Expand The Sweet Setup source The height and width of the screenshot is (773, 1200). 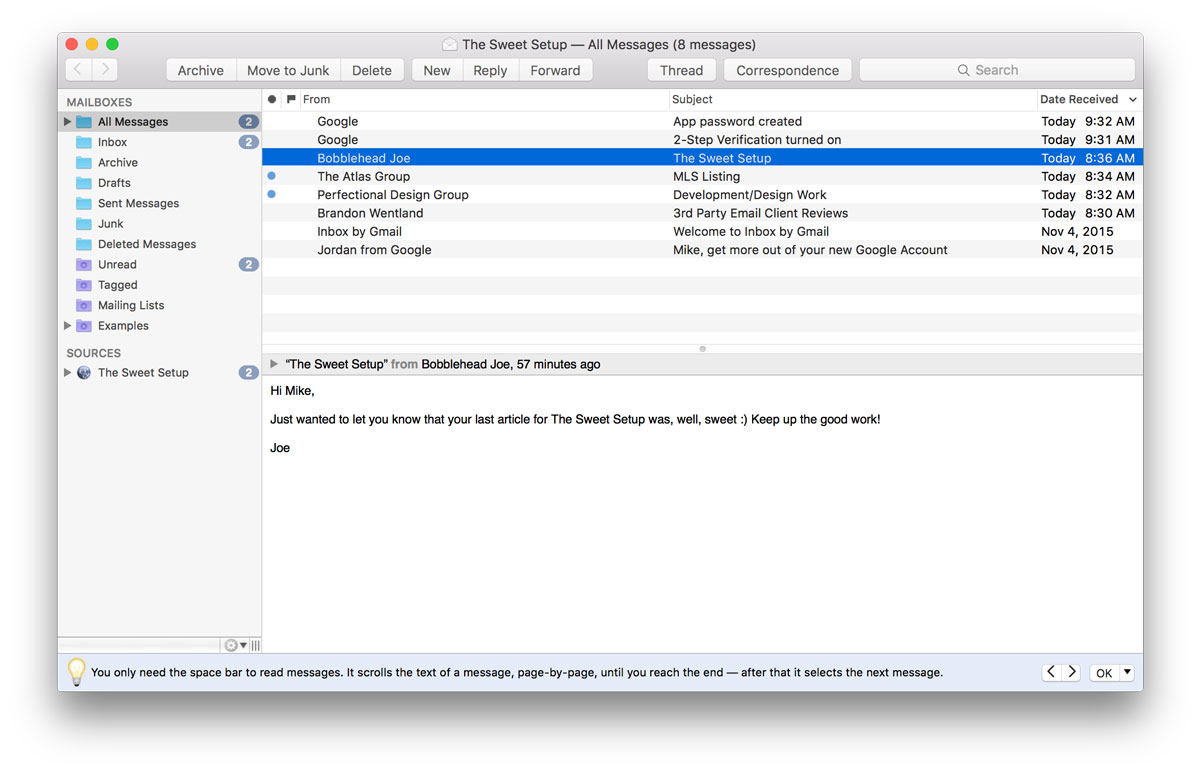68,373
